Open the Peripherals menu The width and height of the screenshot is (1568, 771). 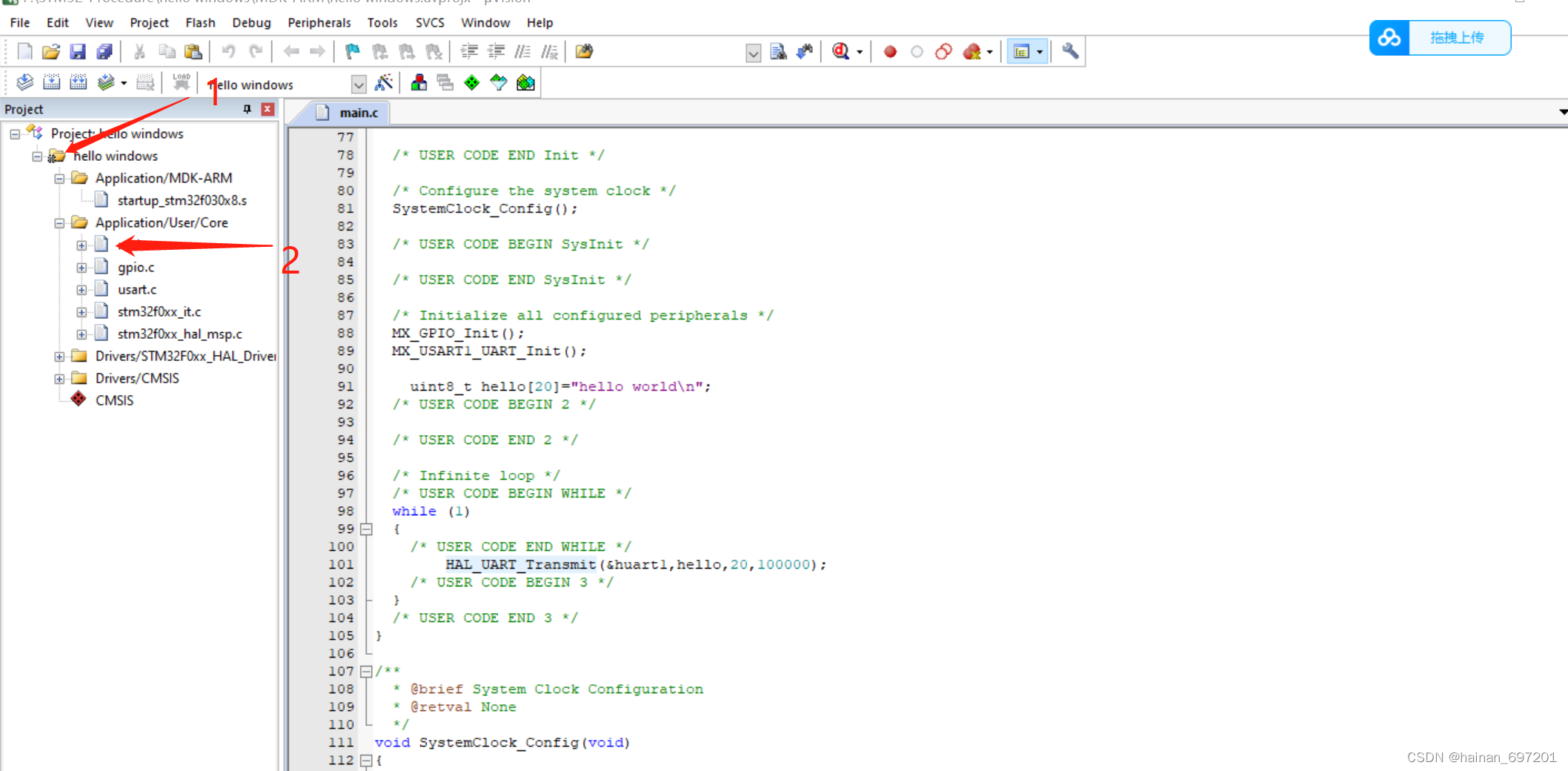tap(319, 23)
